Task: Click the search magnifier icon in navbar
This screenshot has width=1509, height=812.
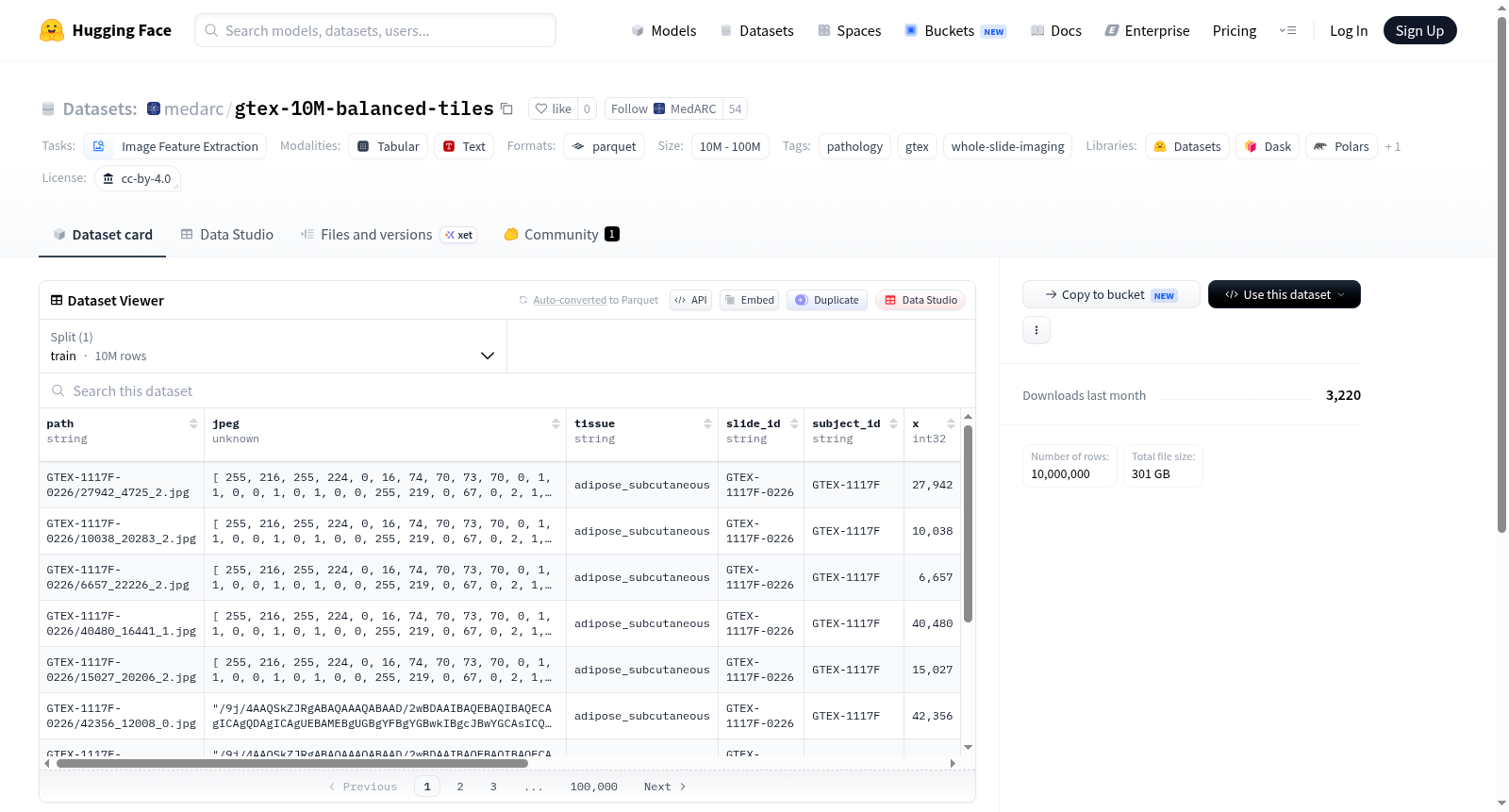Action: [211, 30]
